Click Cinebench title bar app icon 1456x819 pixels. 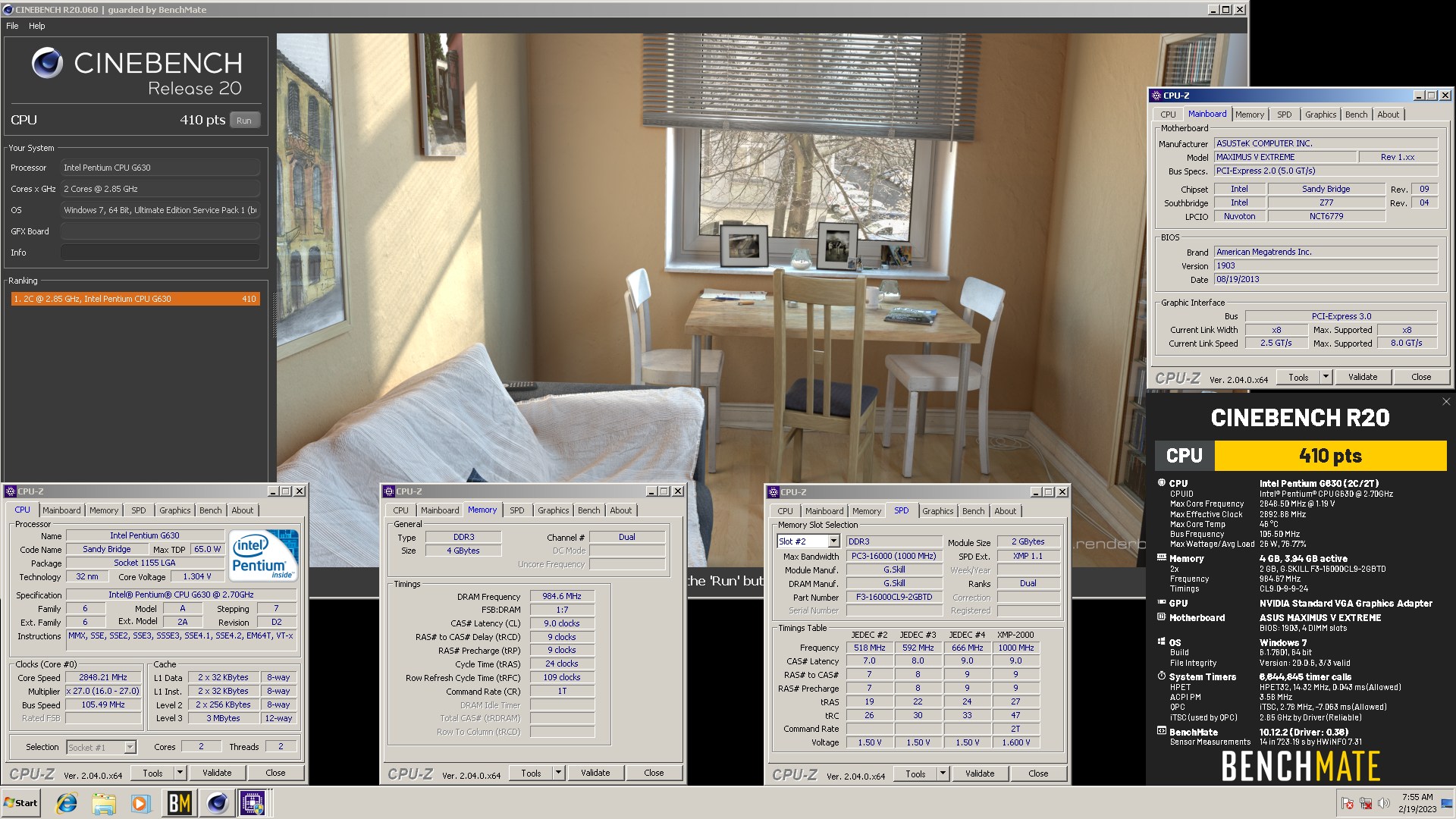[x=8, y=10]
